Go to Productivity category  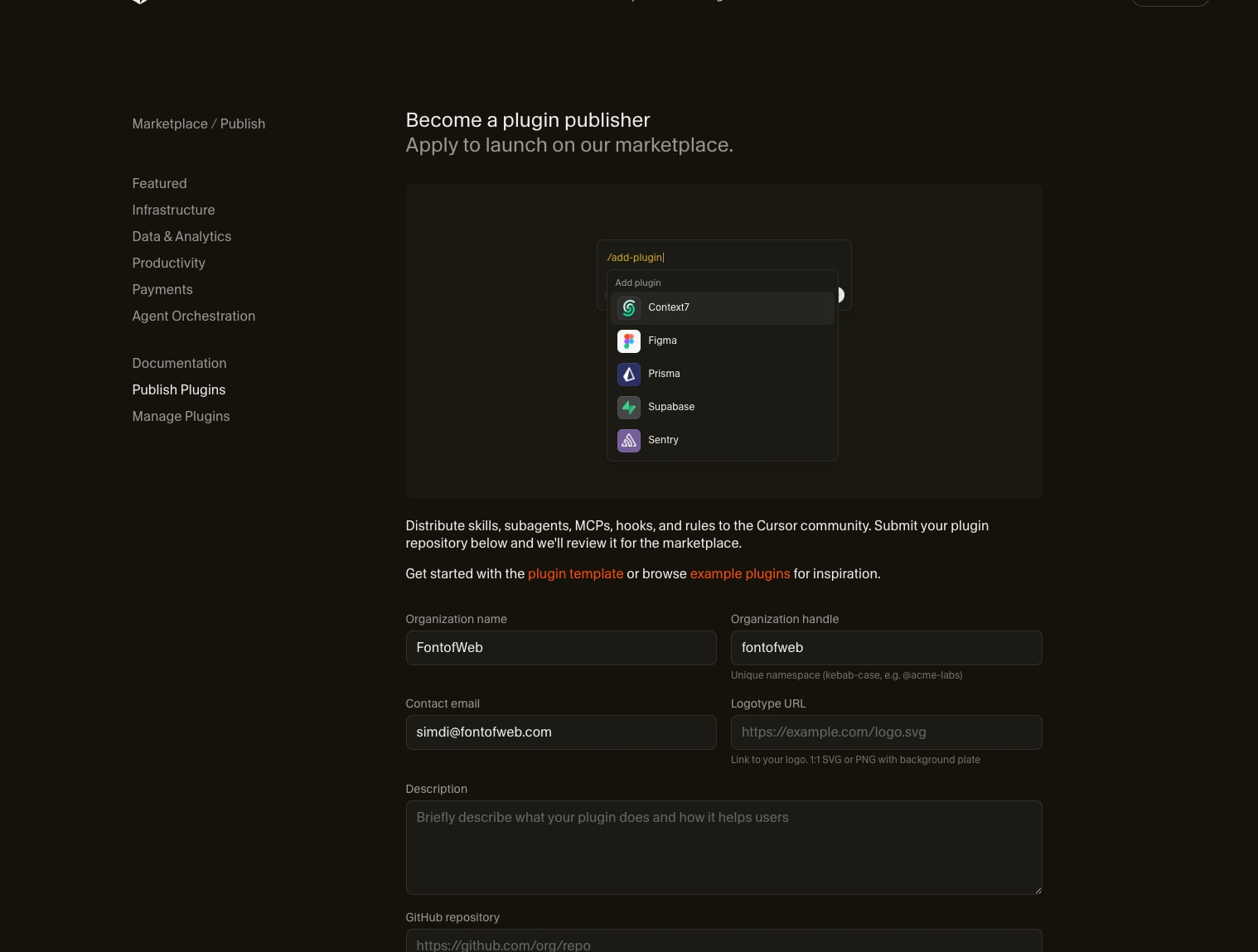168,263
